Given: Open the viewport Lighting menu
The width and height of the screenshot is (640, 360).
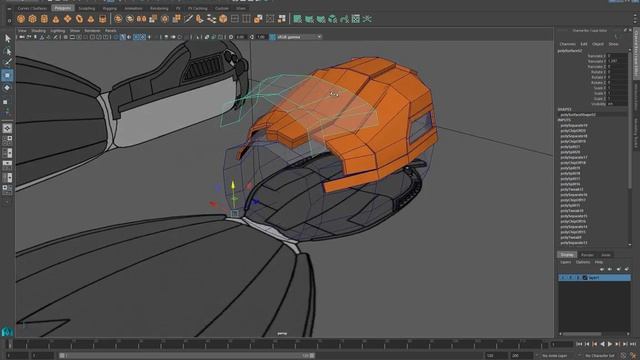Looking at the screenshot, I should tap(58, 31).
